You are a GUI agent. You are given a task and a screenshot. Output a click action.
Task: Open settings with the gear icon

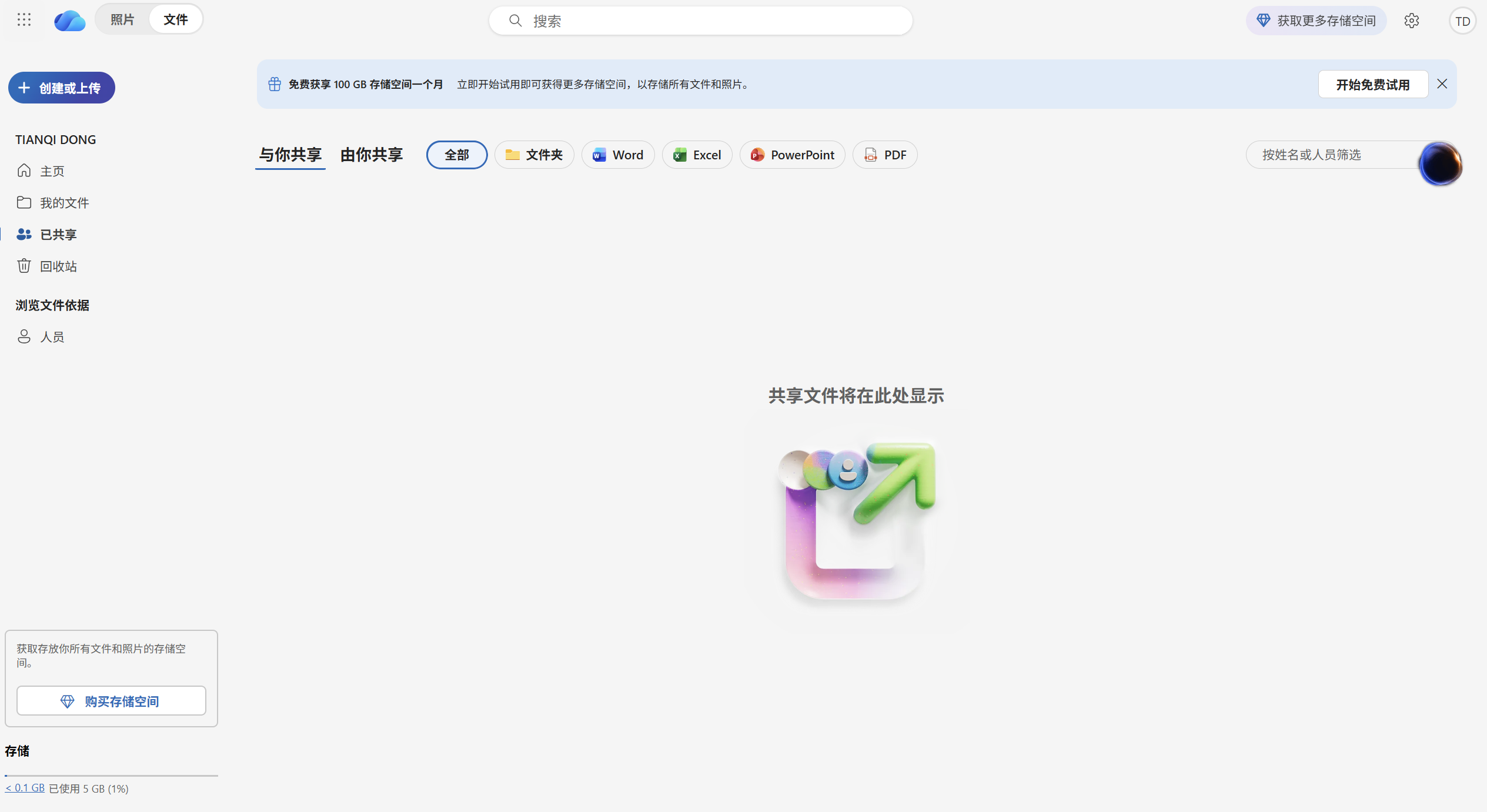click(1412, 21)
